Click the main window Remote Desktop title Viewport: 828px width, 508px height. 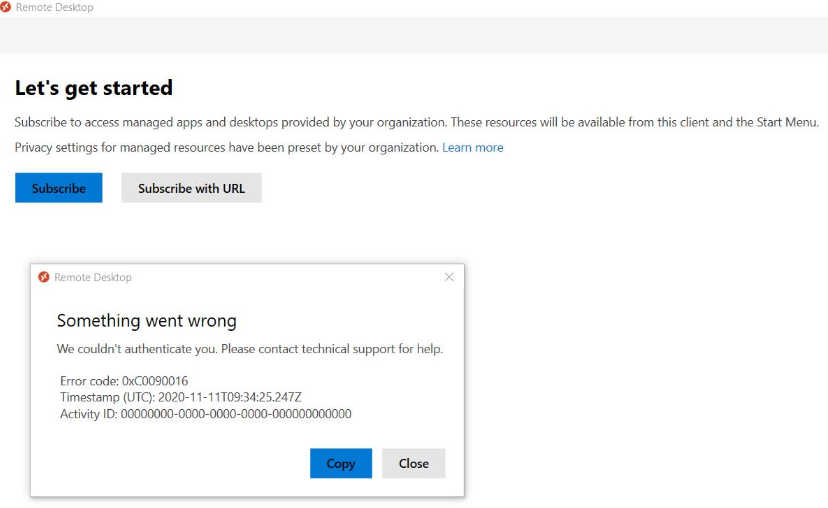[54, 7]
